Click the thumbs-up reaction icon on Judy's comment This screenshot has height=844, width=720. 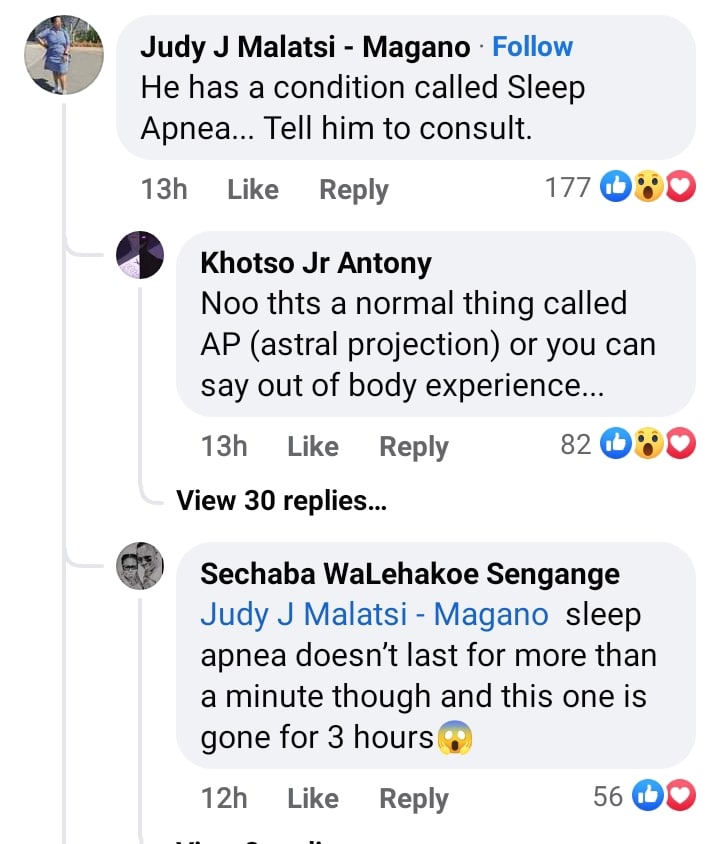point(615,187)
